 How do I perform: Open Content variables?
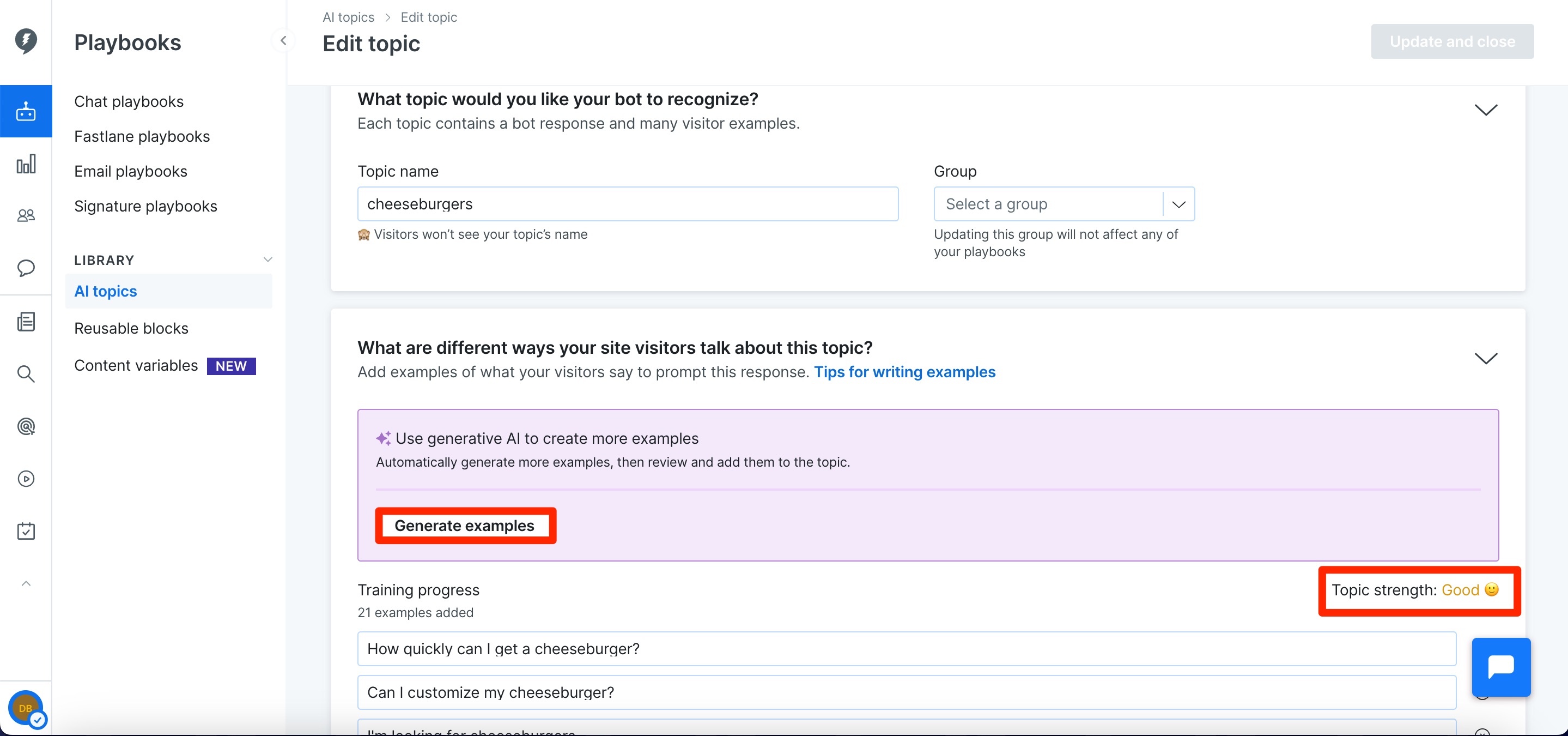coord(136,366)
